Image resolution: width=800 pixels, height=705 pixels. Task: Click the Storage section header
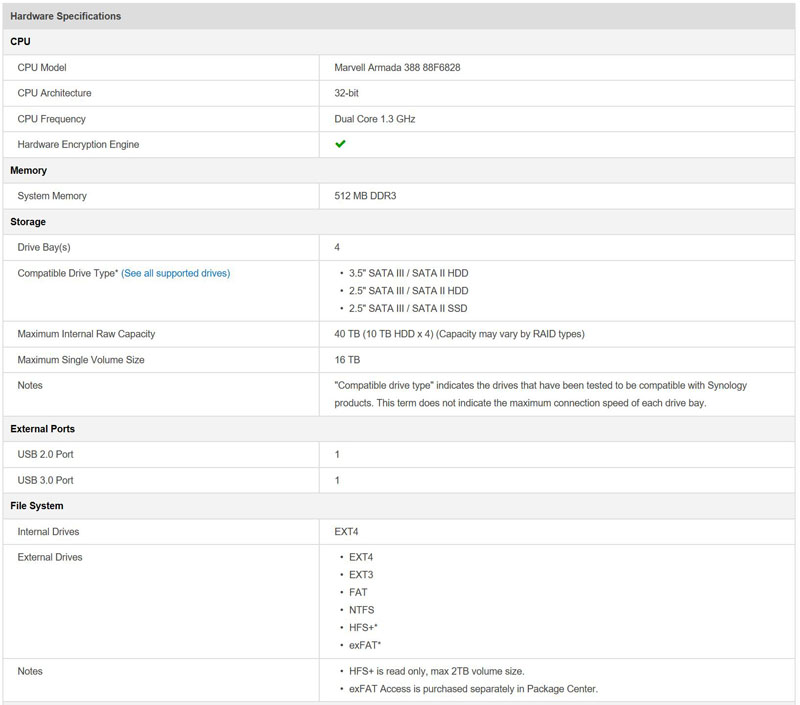(x=28, y=222)
